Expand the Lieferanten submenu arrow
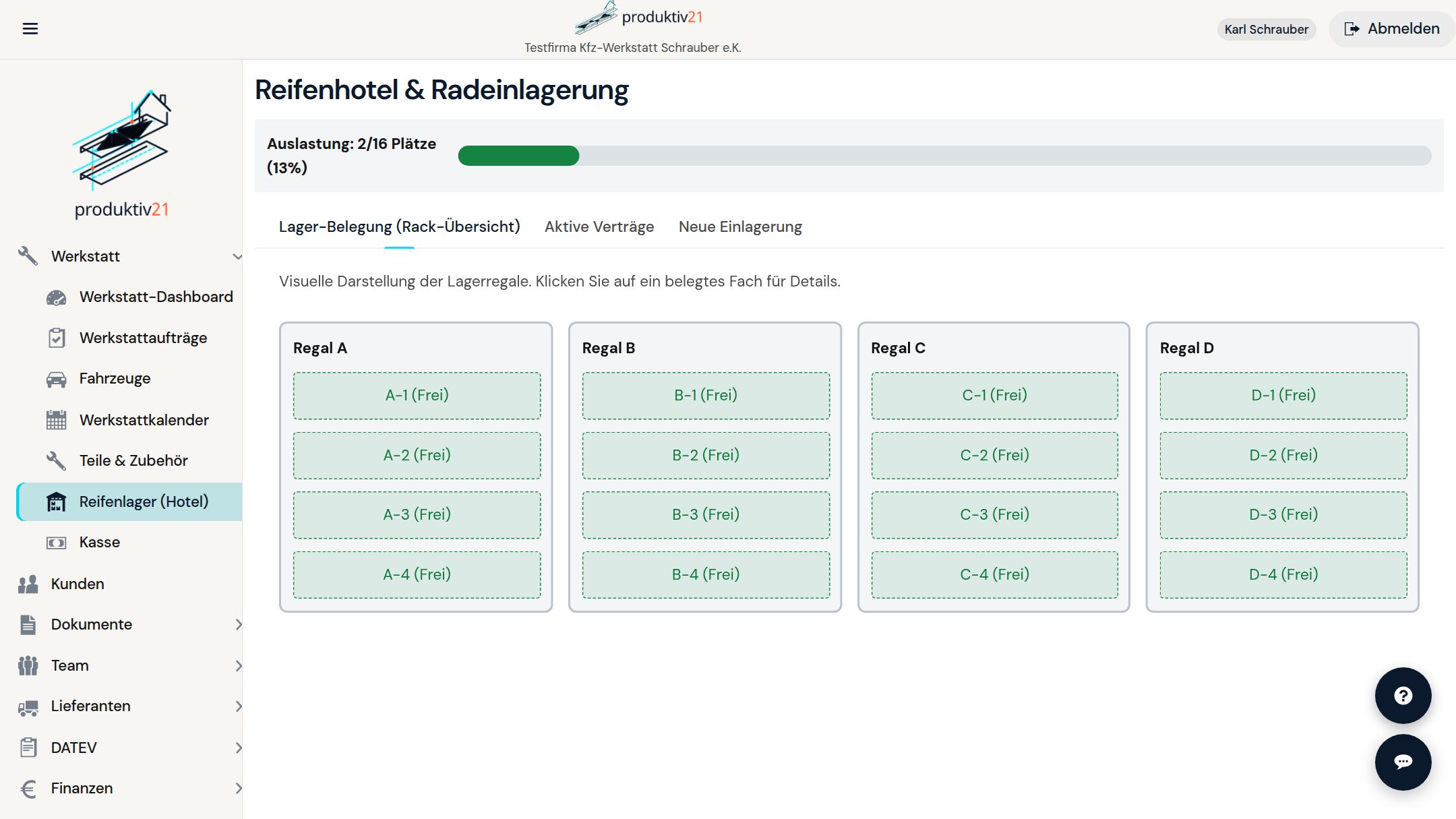1456x819 pixels. click(238, 706)
